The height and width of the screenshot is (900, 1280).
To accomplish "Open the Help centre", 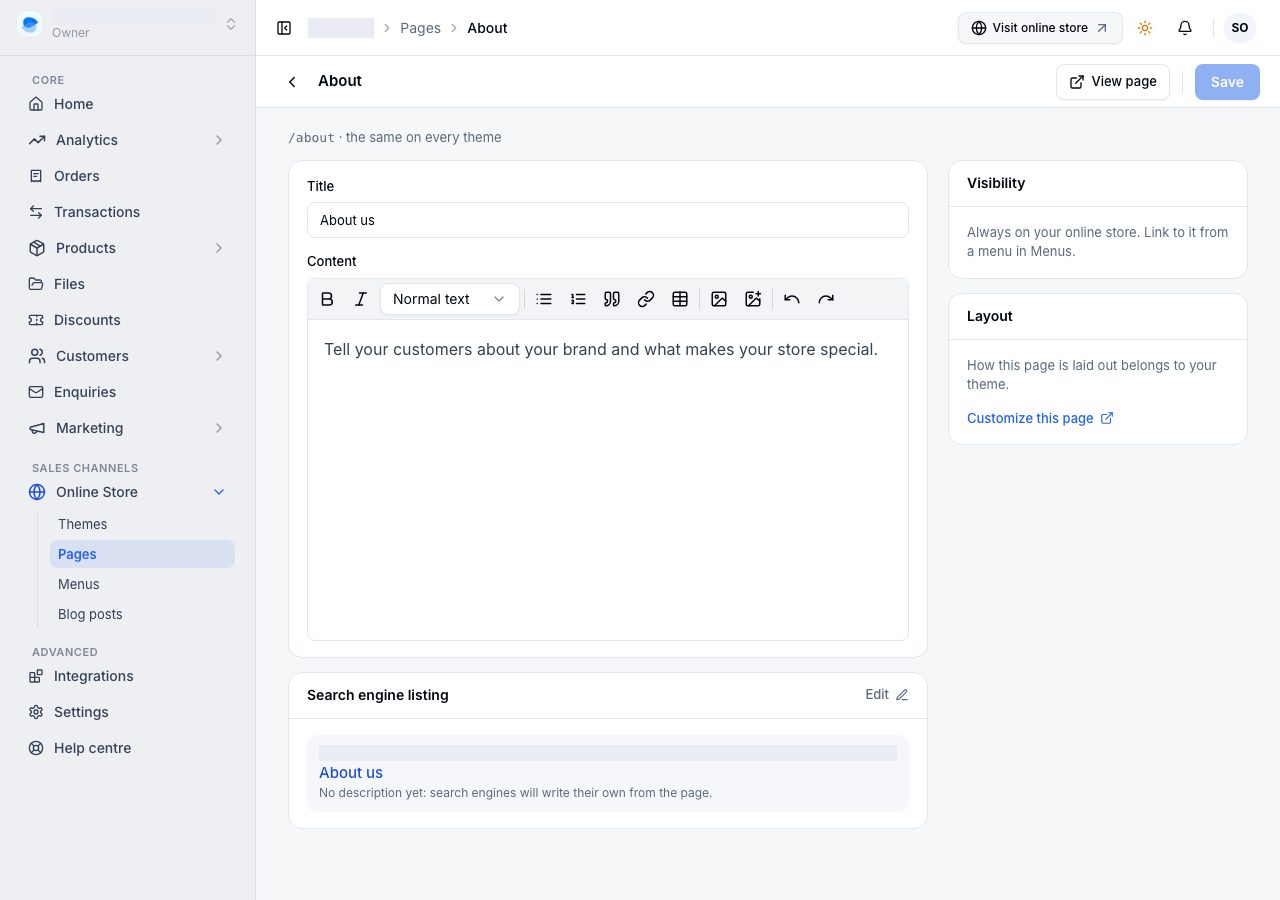I will (x=128, y=748).
